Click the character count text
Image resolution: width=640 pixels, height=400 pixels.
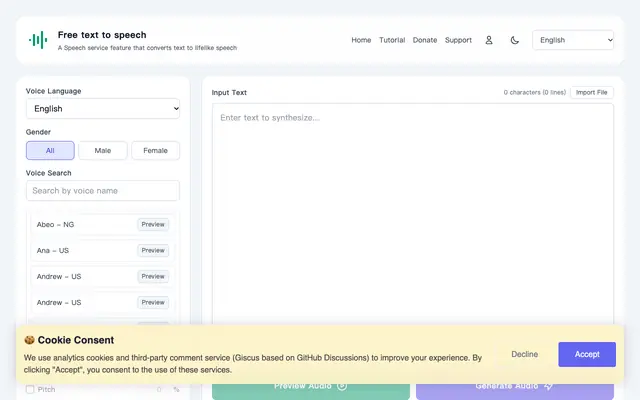pyautogui.click(x=535, y=93)
